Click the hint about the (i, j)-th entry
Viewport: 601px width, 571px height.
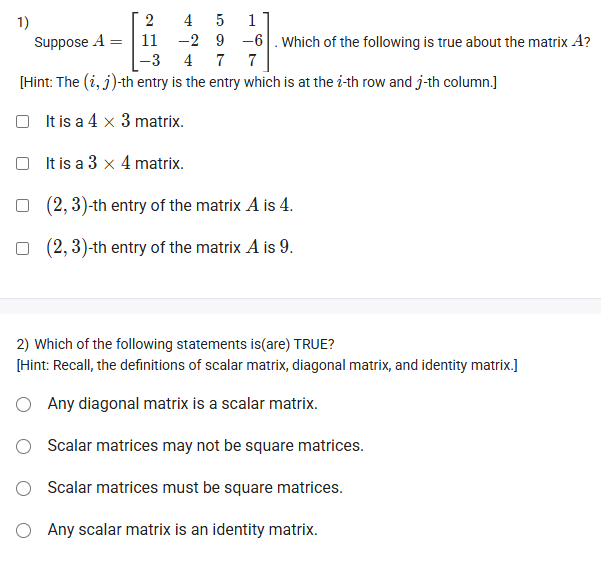point(258,83)
